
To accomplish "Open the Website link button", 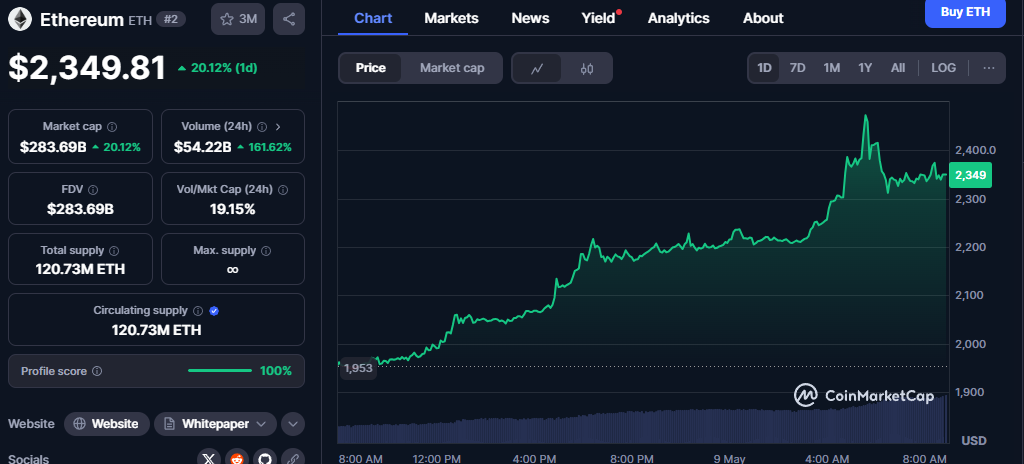I will point(106,424).
